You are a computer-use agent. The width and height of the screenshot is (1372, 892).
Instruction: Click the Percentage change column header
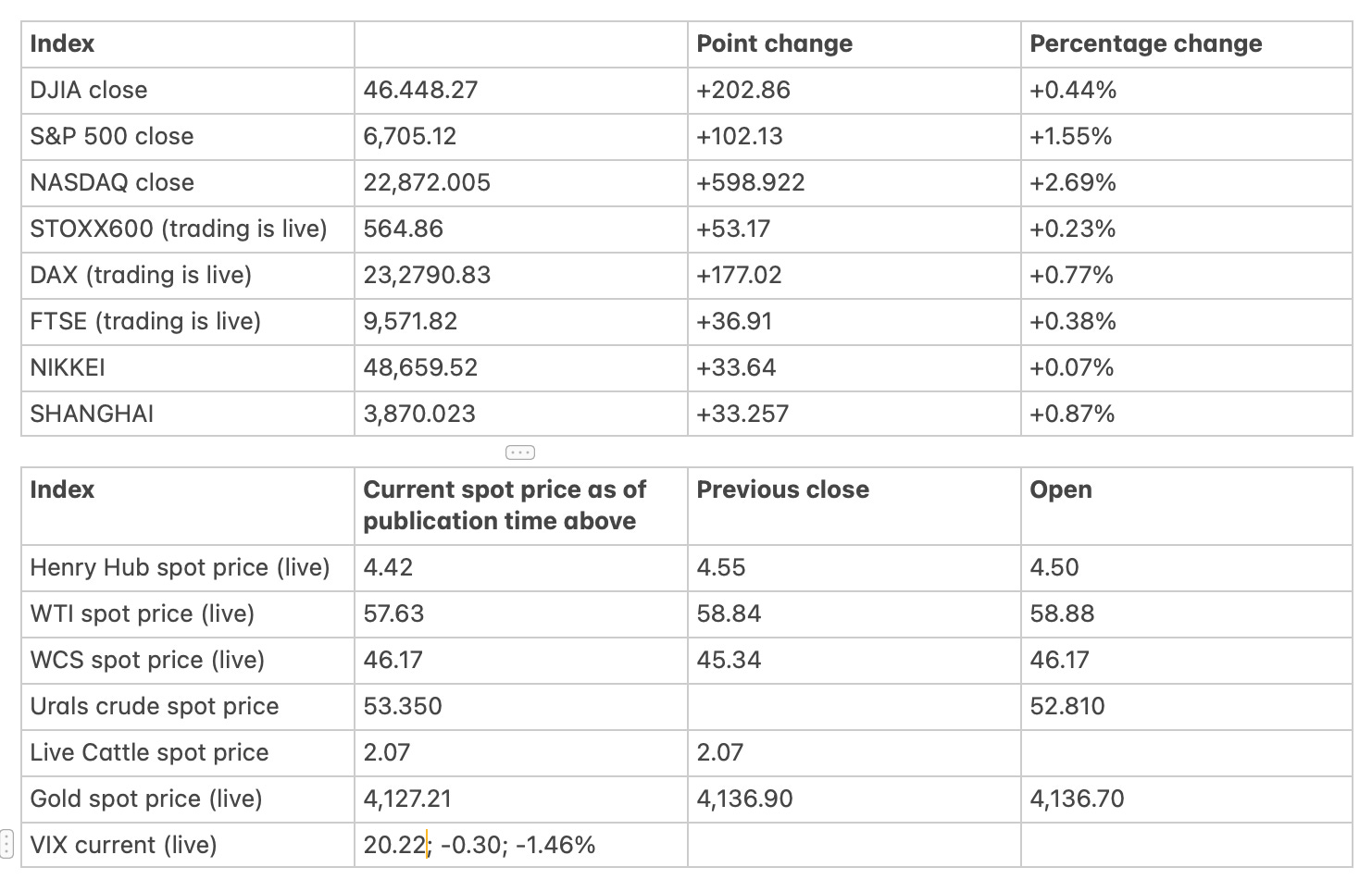[x=1187, y=44]
